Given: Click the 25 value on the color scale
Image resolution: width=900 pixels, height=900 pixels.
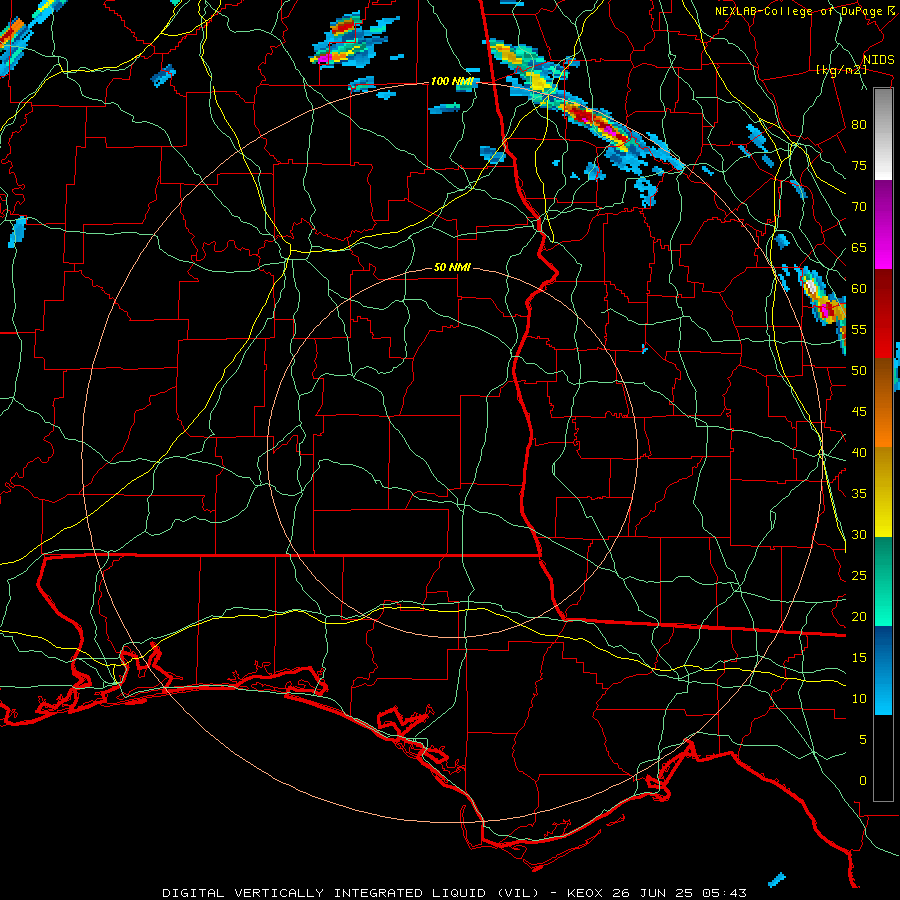Looking at the screenshot, I should click(859, 576).
